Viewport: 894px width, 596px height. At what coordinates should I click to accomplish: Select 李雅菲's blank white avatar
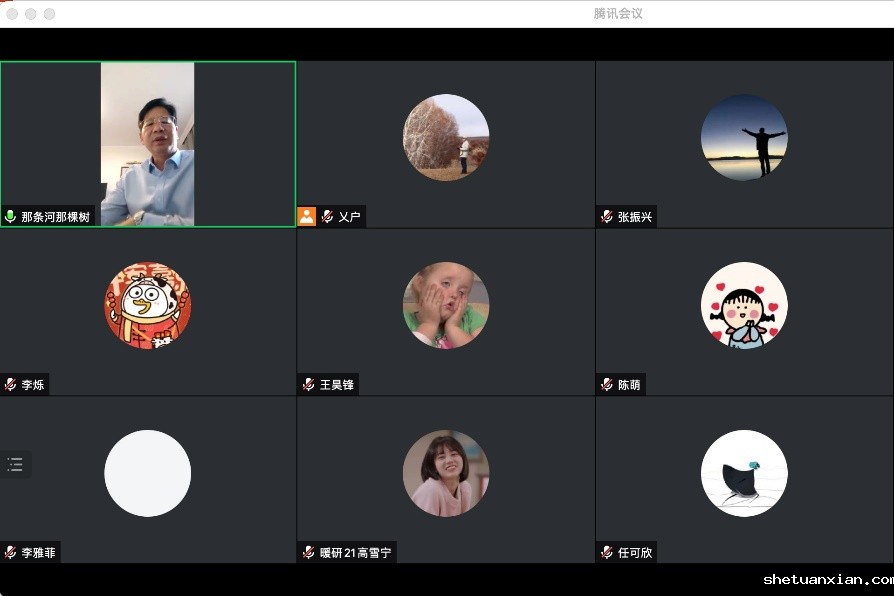(x=148, y=473)
